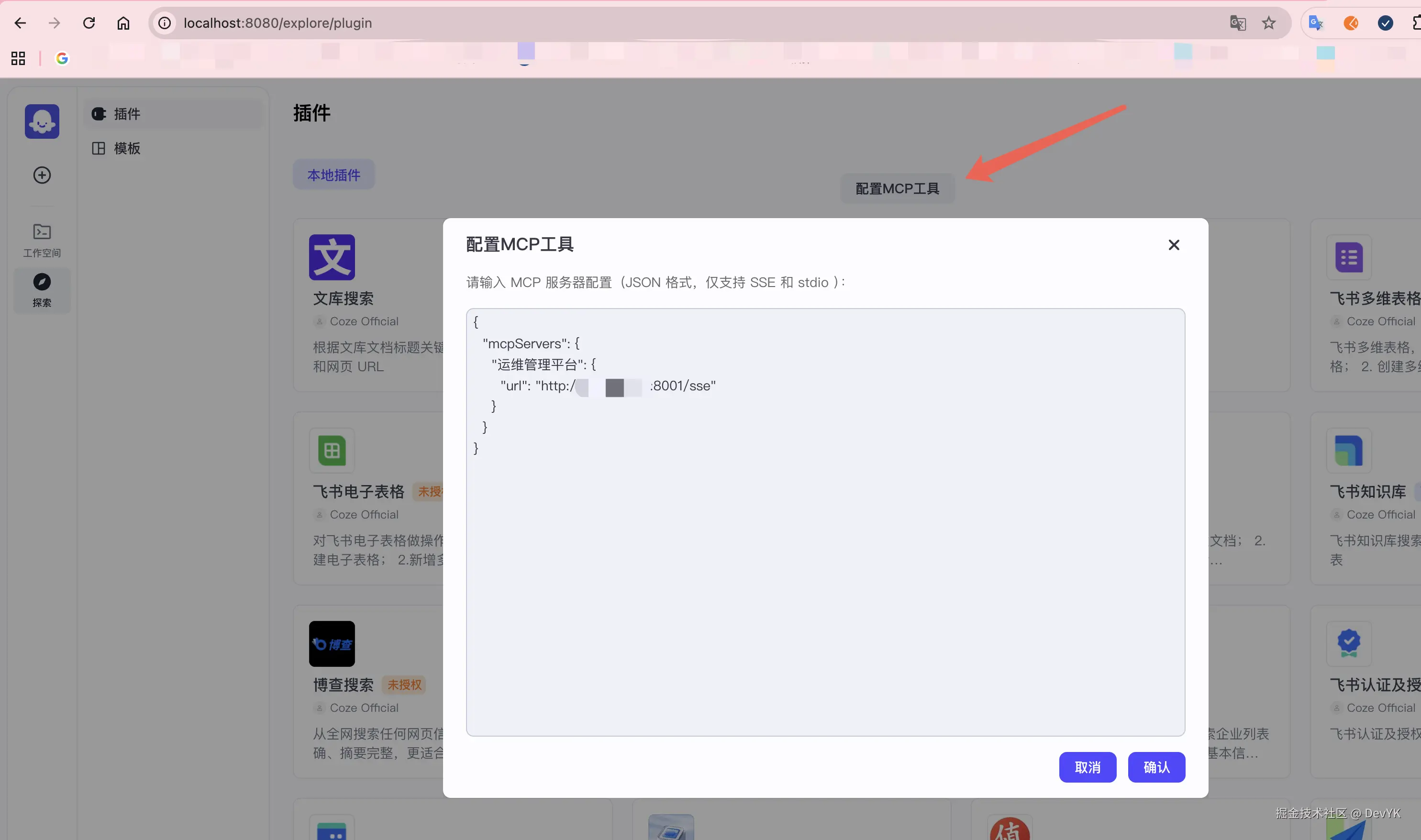Click inside the MCP JSON configuration textarea
The image size is (1421, 840).
(825, 566)
